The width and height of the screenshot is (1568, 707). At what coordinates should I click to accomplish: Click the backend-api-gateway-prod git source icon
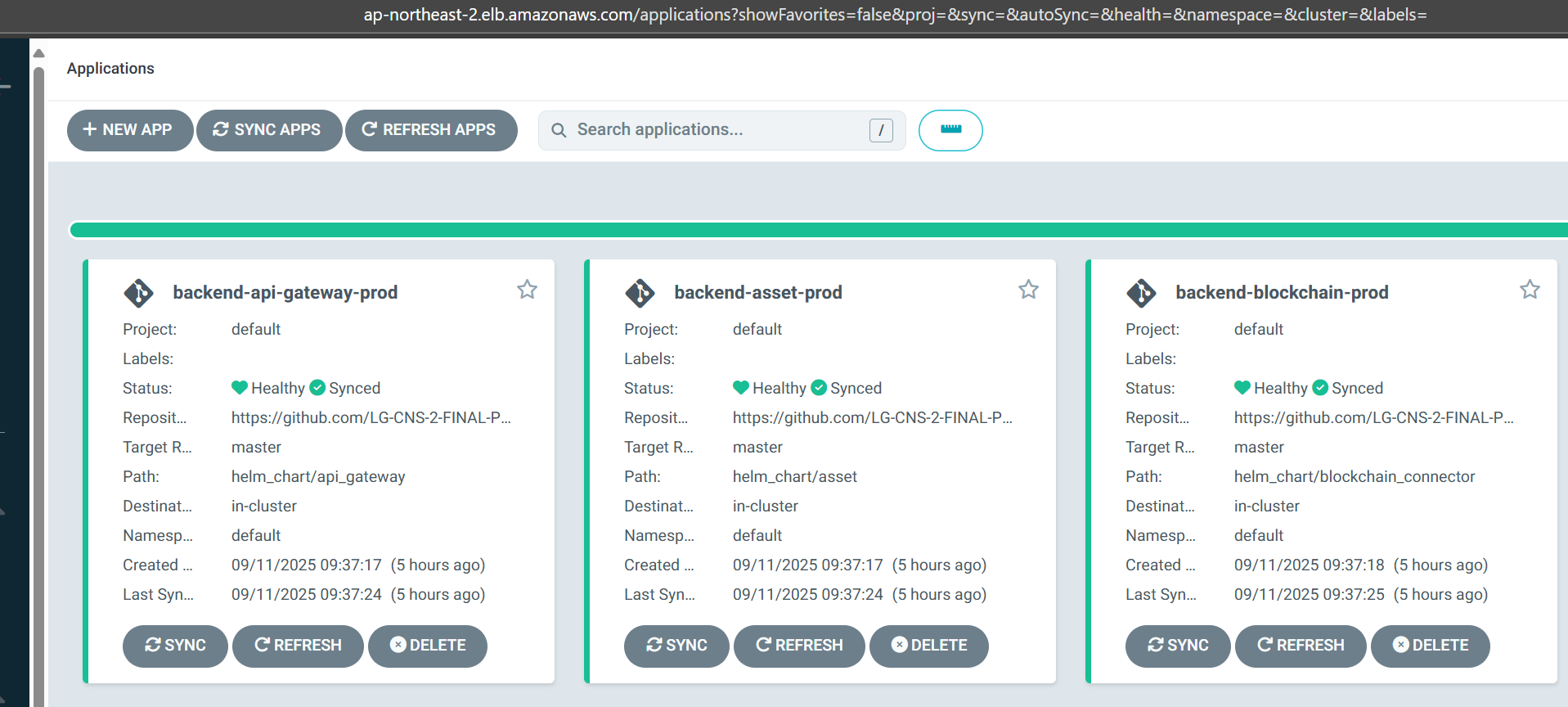click(138, 293)
